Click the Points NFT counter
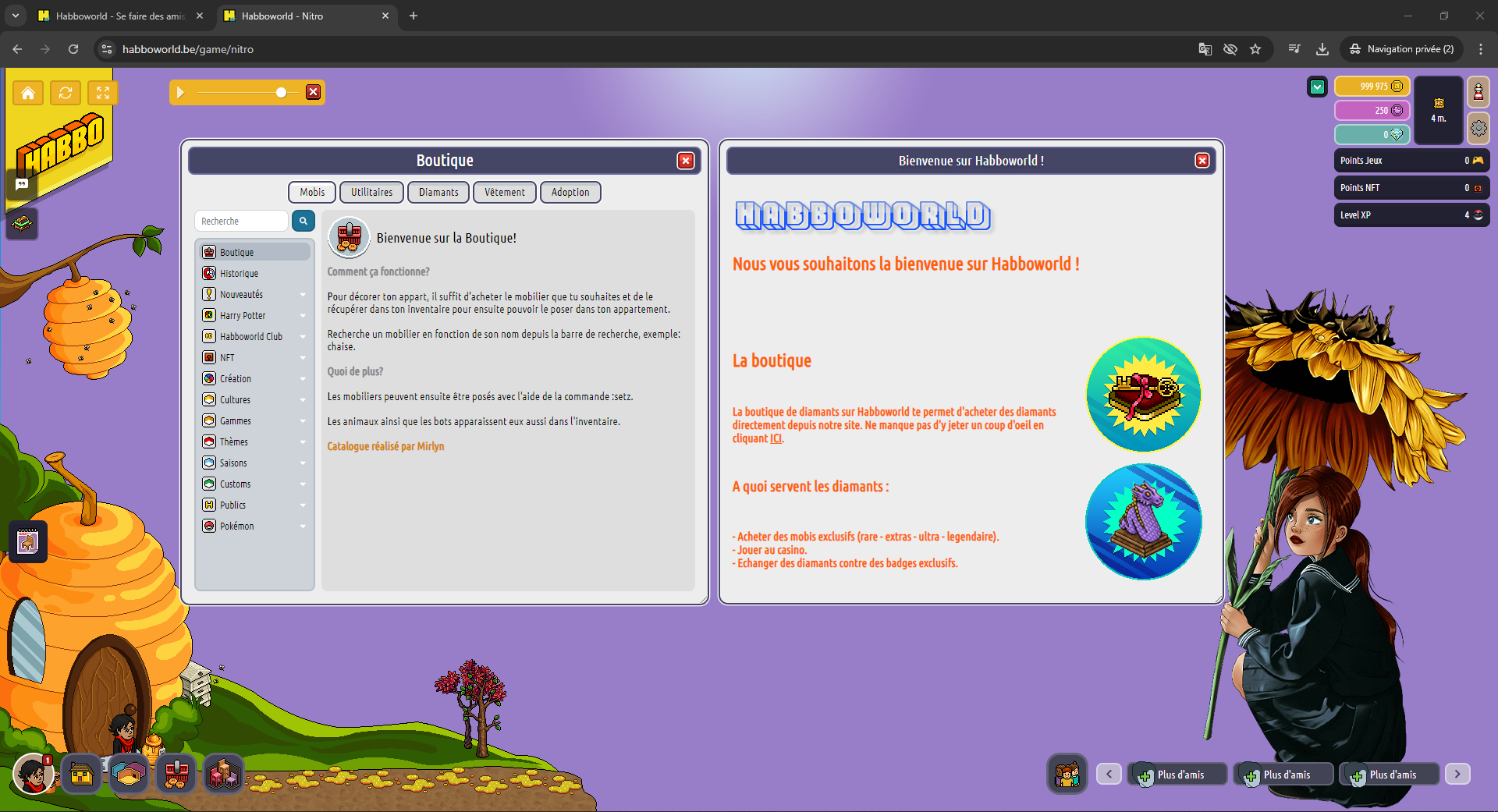The height and width of the screenshot is (812, 1498). pyautogui.click(x=1411, y=188)
